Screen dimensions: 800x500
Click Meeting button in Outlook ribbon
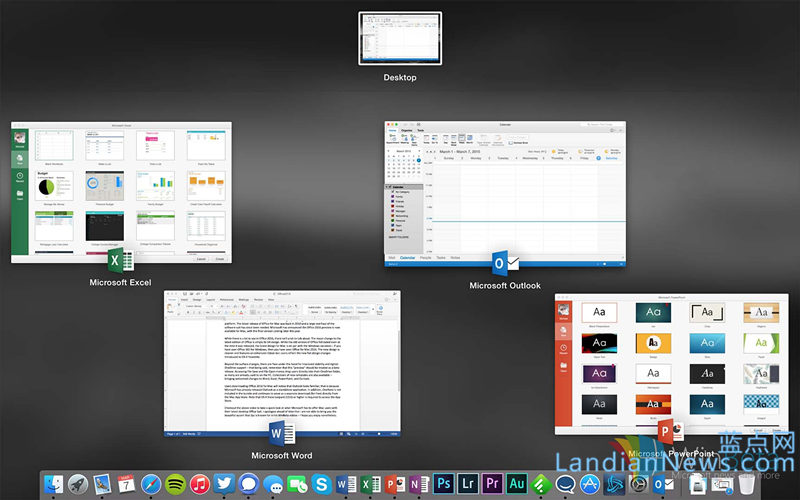405,139
